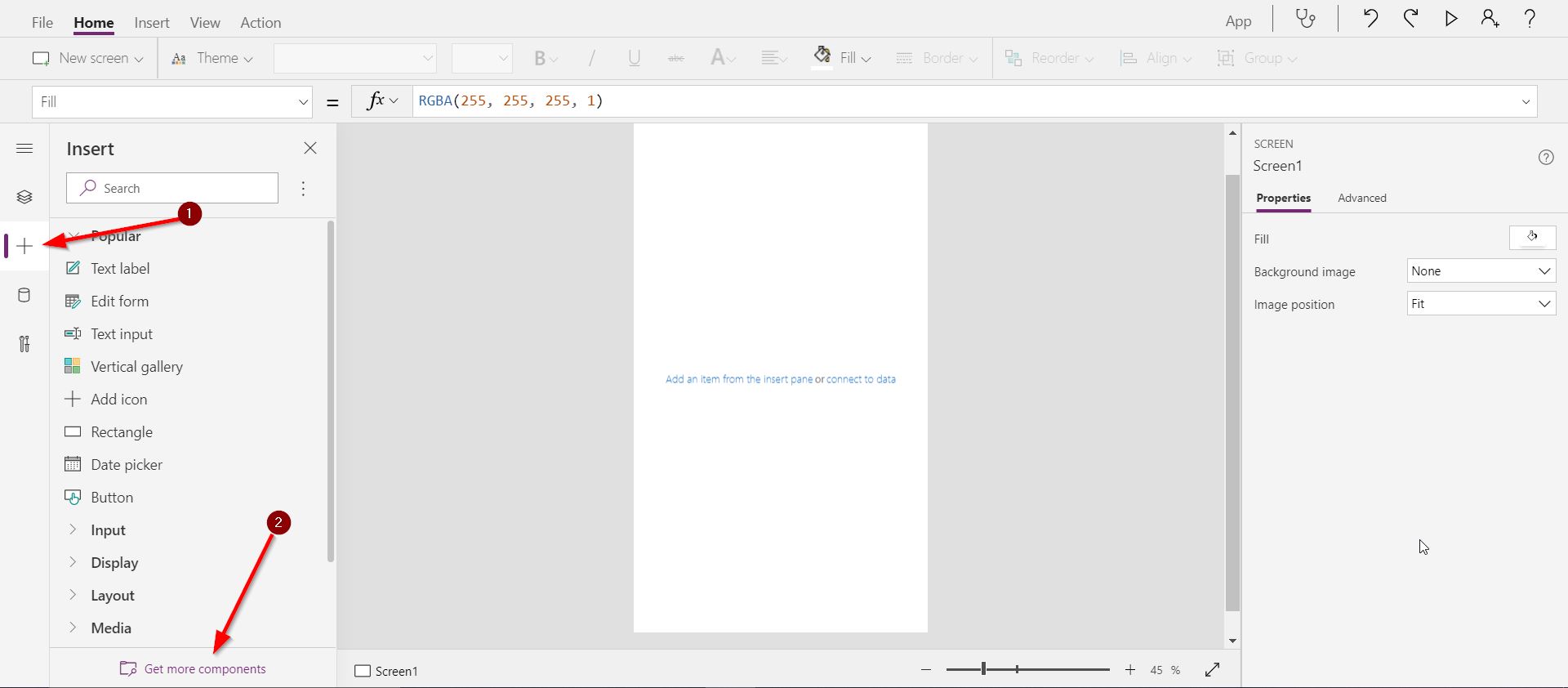Open the fx formula dropdown
Screen dimensions: 1568x688
[x=381, y=101]
